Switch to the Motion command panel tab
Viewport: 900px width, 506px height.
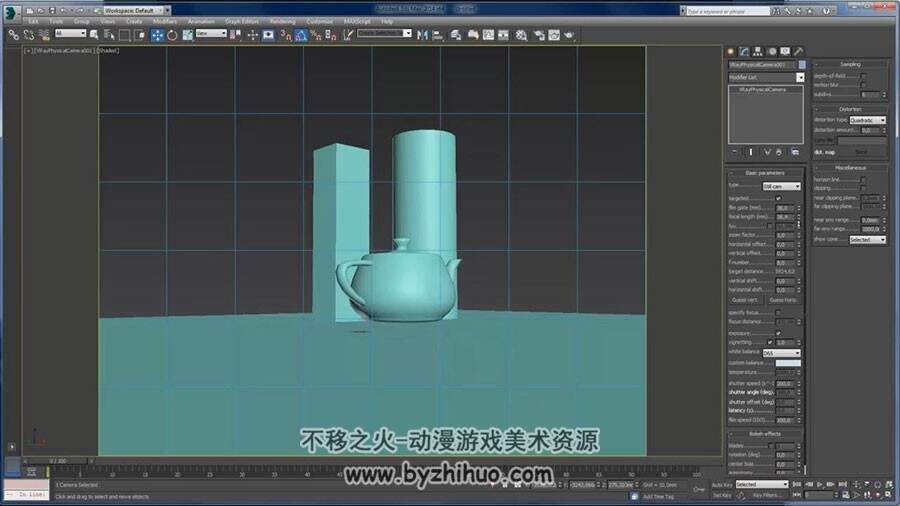[772, 52]
